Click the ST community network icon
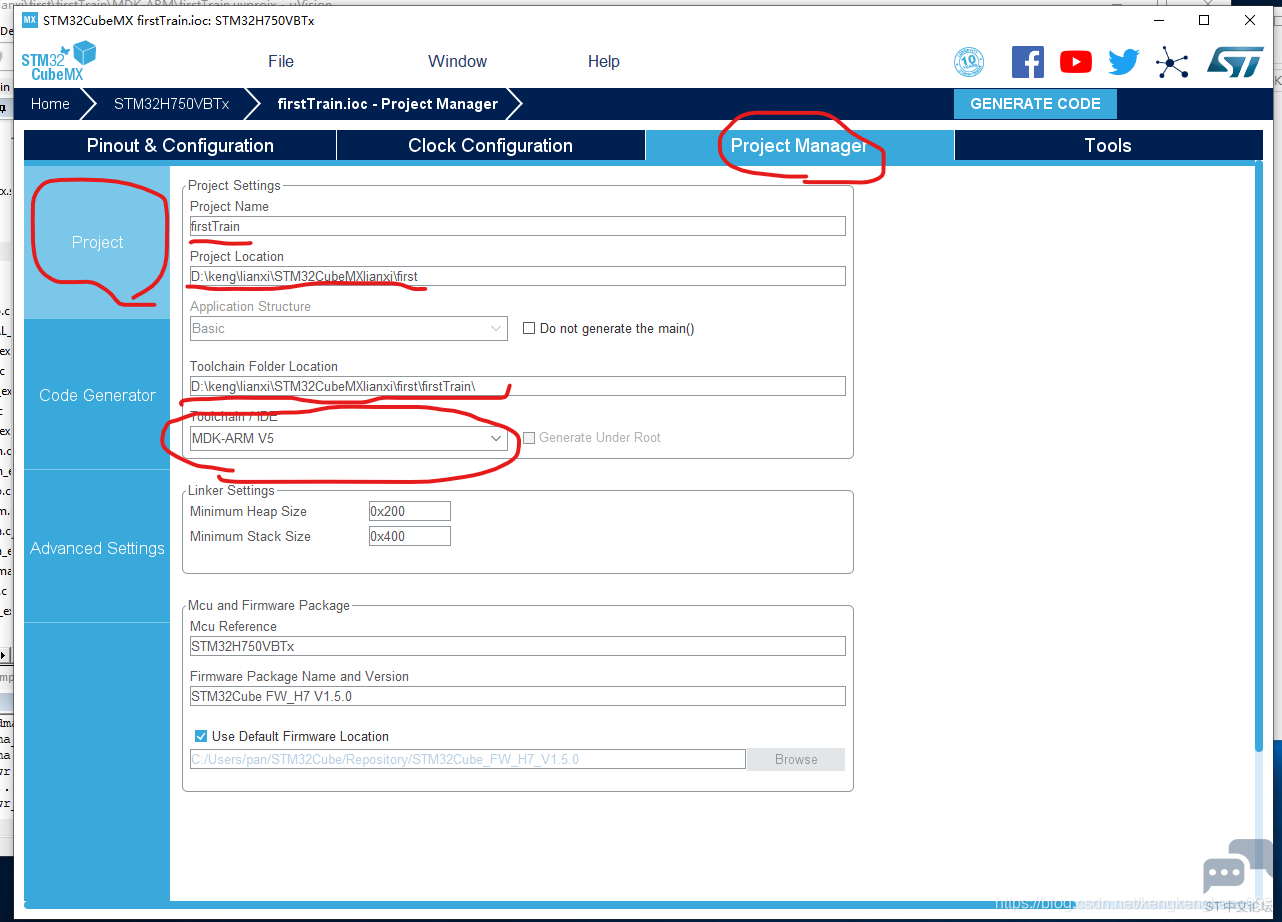1282x922 pixels. (x=1172, y=62)
